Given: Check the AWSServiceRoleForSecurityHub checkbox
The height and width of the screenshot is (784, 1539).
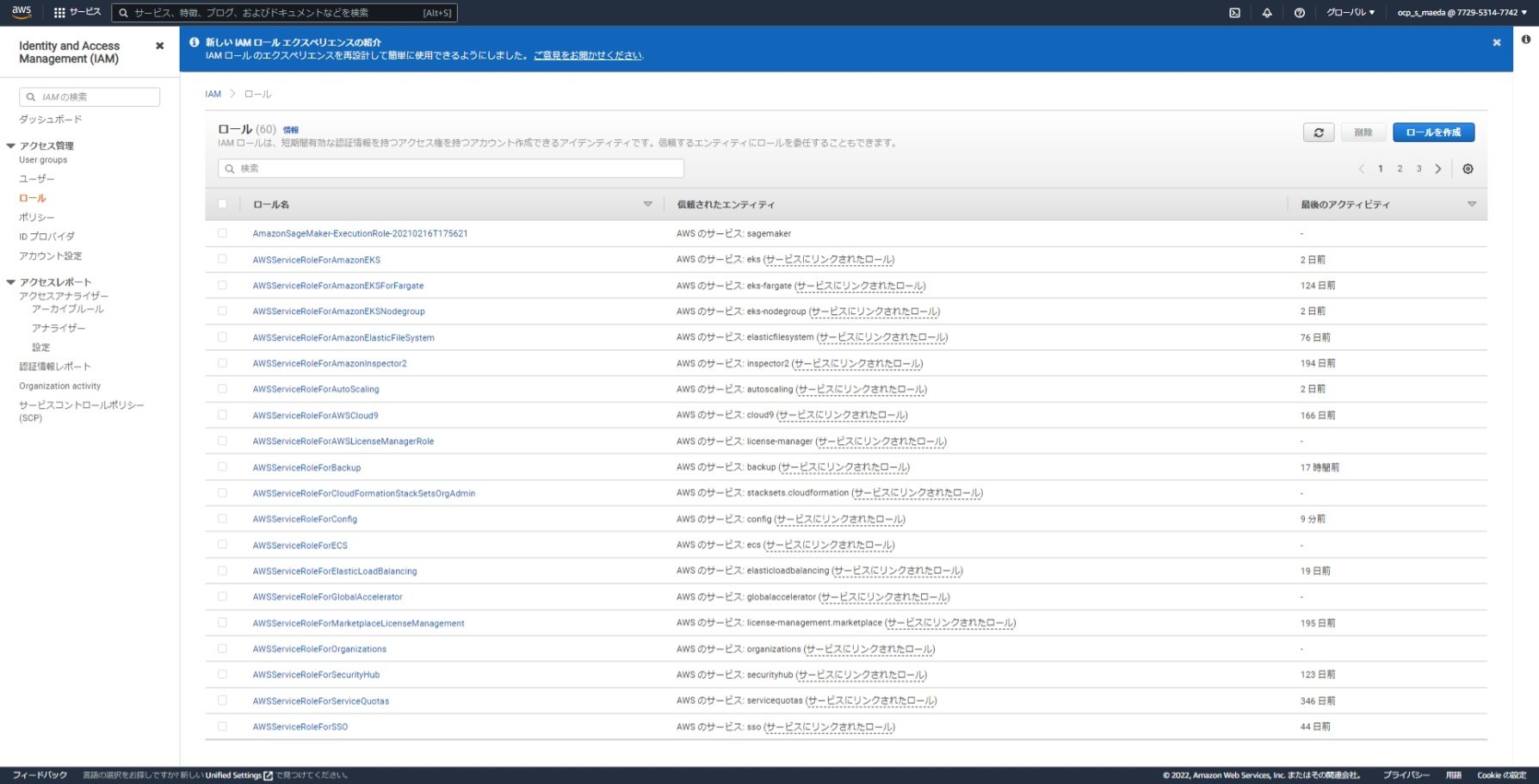Looking at the screenshot, I should pos(222,675).
